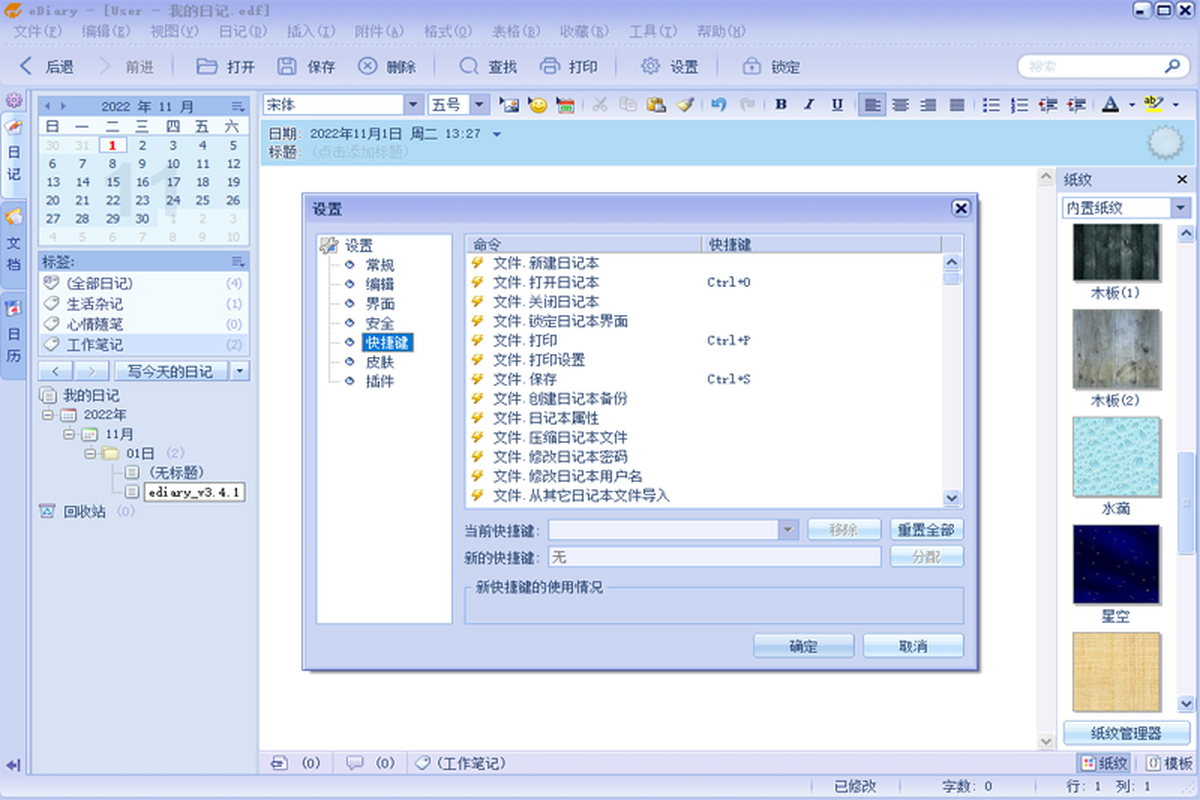The image size is (1200, 800).
Task: Collapse the 2022年 tree node
Action: click(x=49, y=414)
